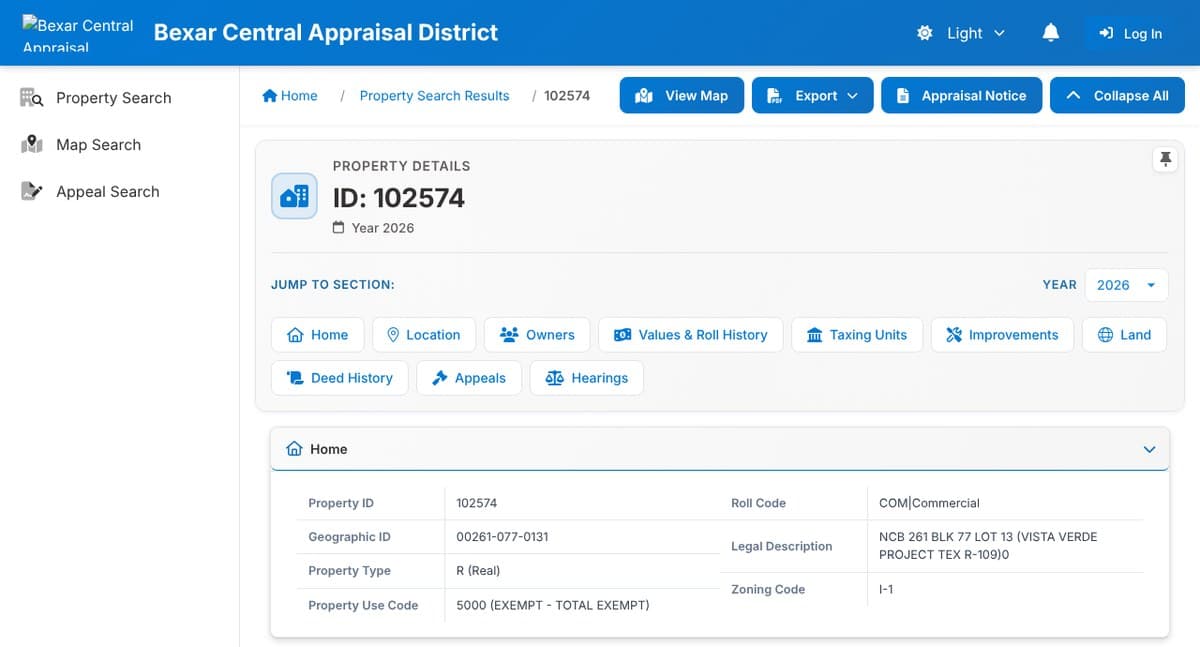Screen dimensions: 1200x647
Task: Click the Log In button
Action: pyautogui.click(x=1130, y=33)
